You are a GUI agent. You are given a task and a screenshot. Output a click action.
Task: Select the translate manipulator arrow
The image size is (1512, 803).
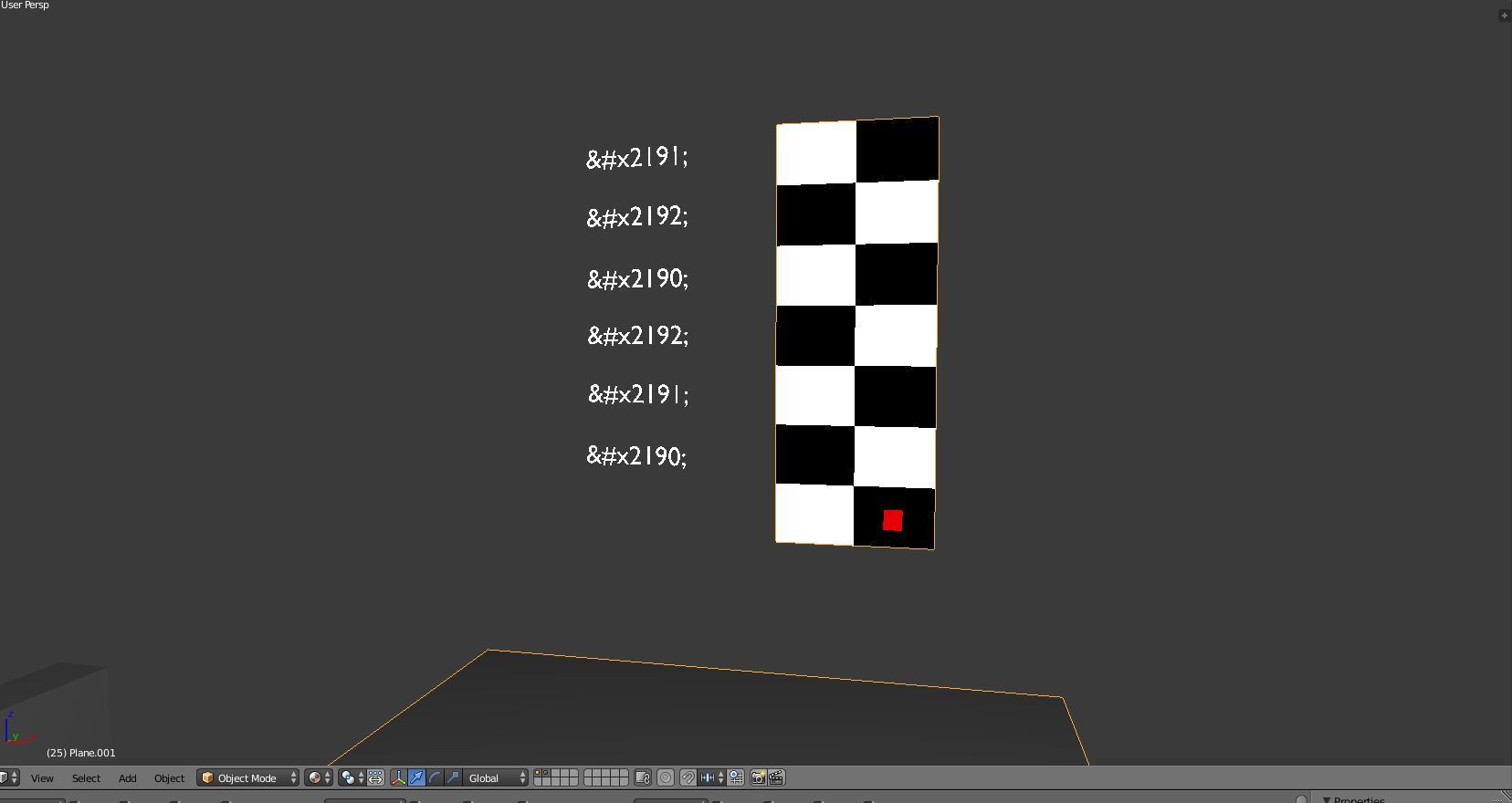(x=416, y=777)
